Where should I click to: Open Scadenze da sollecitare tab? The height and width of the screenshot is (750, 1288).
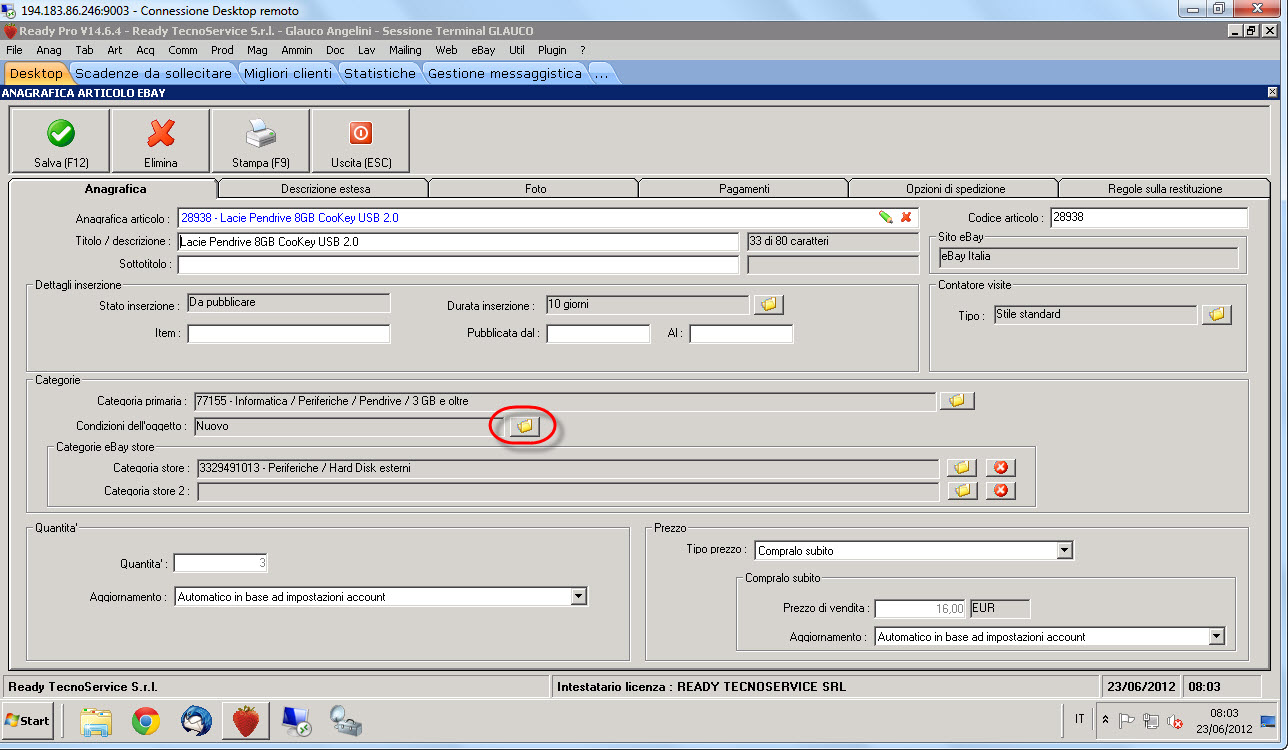point(154,73)
